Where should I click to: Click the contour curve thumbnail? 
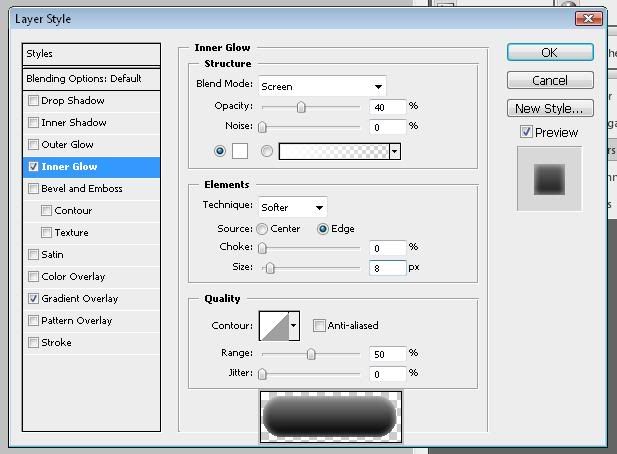273,325
